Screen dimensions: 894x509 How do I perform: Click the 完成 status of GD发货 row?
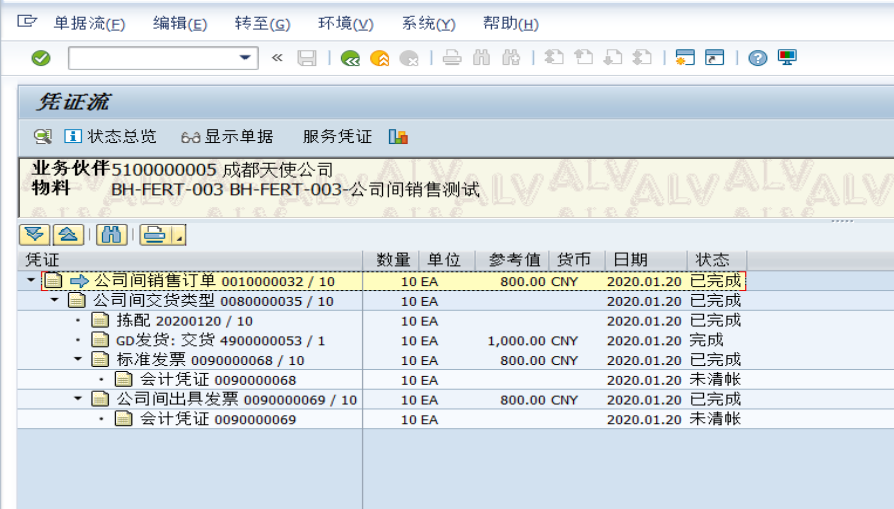[x=706, y=340]
